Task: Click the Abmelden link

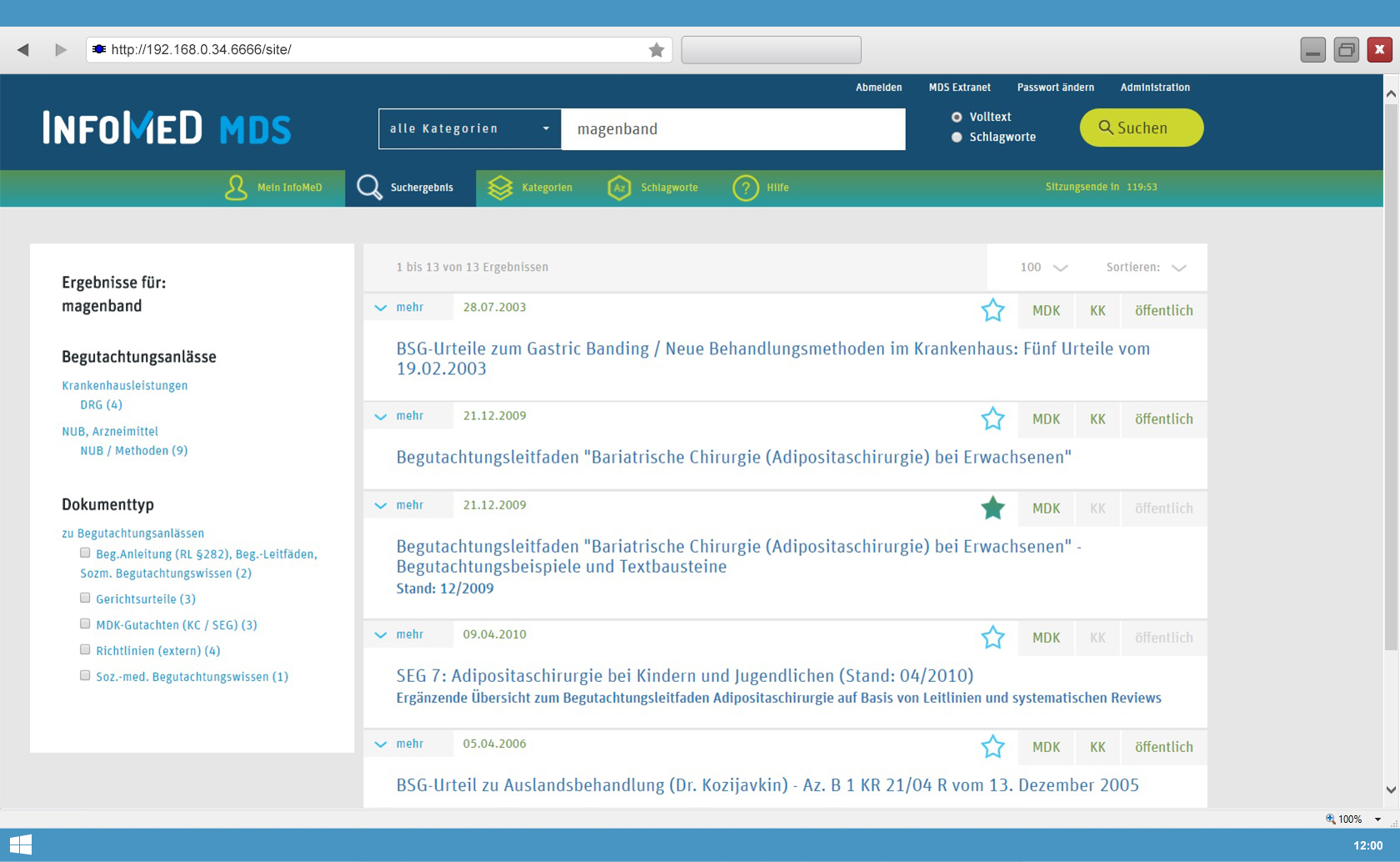Action: click(878, 88)
